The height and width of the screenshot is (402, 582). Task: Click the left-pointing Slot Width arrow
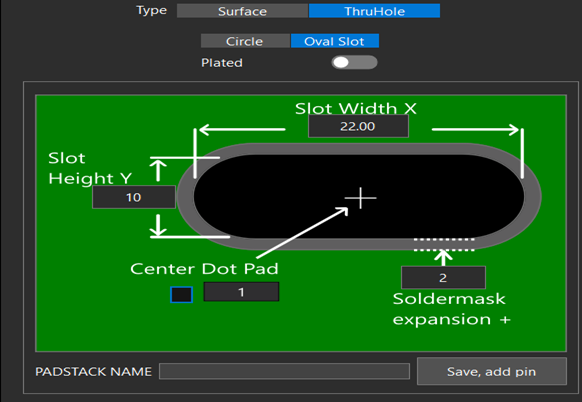pyautogui.click(x=242, y=130)
